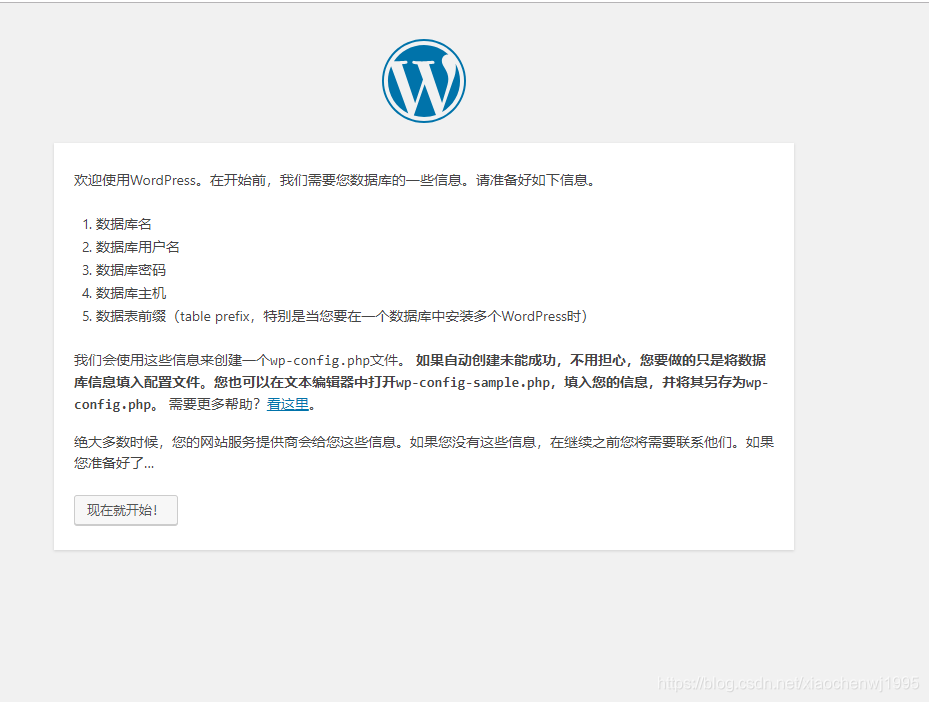
Task: Select list item 1. 数据库名
Action: pos(117,224)
